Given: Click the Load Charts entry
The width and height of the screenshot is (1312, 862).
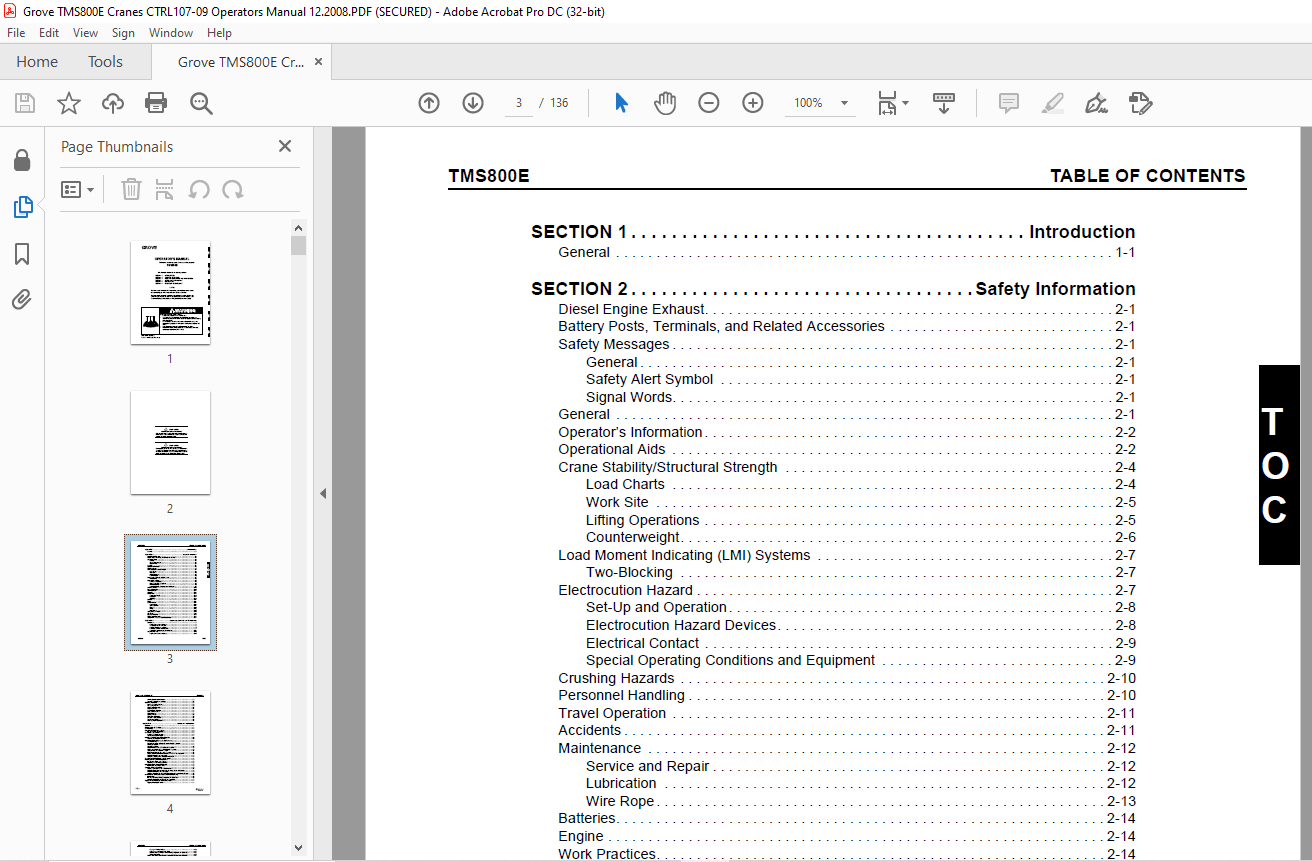Looking at the screenshot, I should pyautogui.click(x=861, y=484).
